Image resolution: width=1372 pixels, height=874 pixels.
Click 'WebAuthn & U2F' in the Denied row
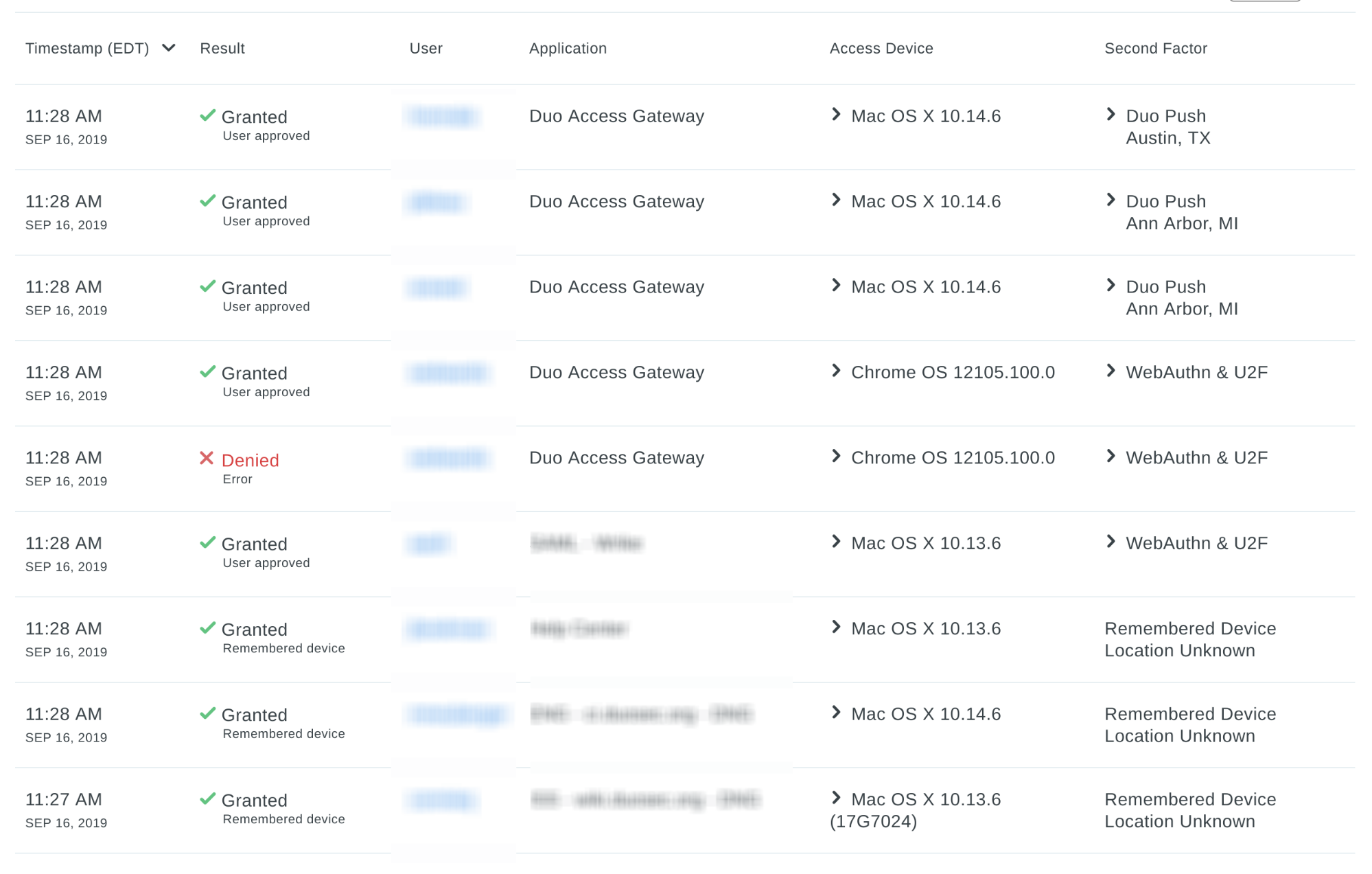pyautogui.click(x=1196, y=458)
